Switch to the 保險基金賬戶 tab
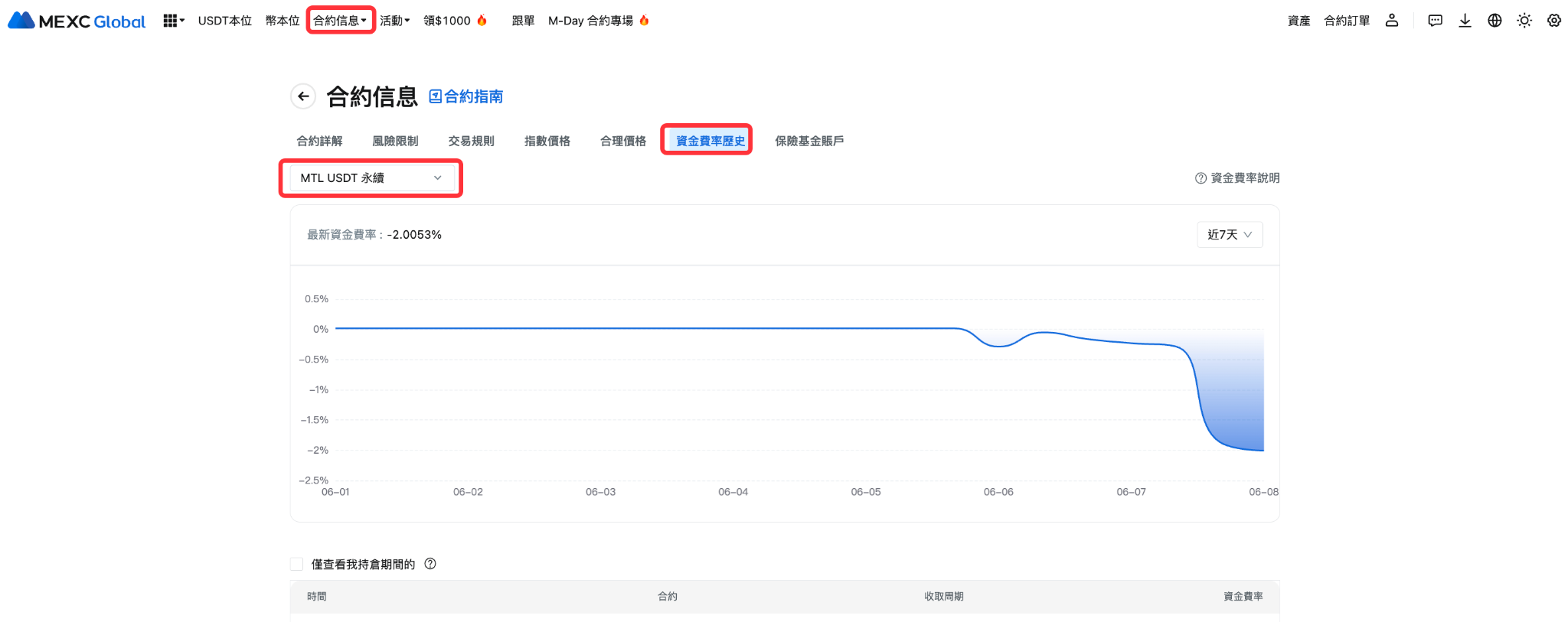Image resolution: width=1568 pixels, height=622 pixels. (x=809, y=141)
